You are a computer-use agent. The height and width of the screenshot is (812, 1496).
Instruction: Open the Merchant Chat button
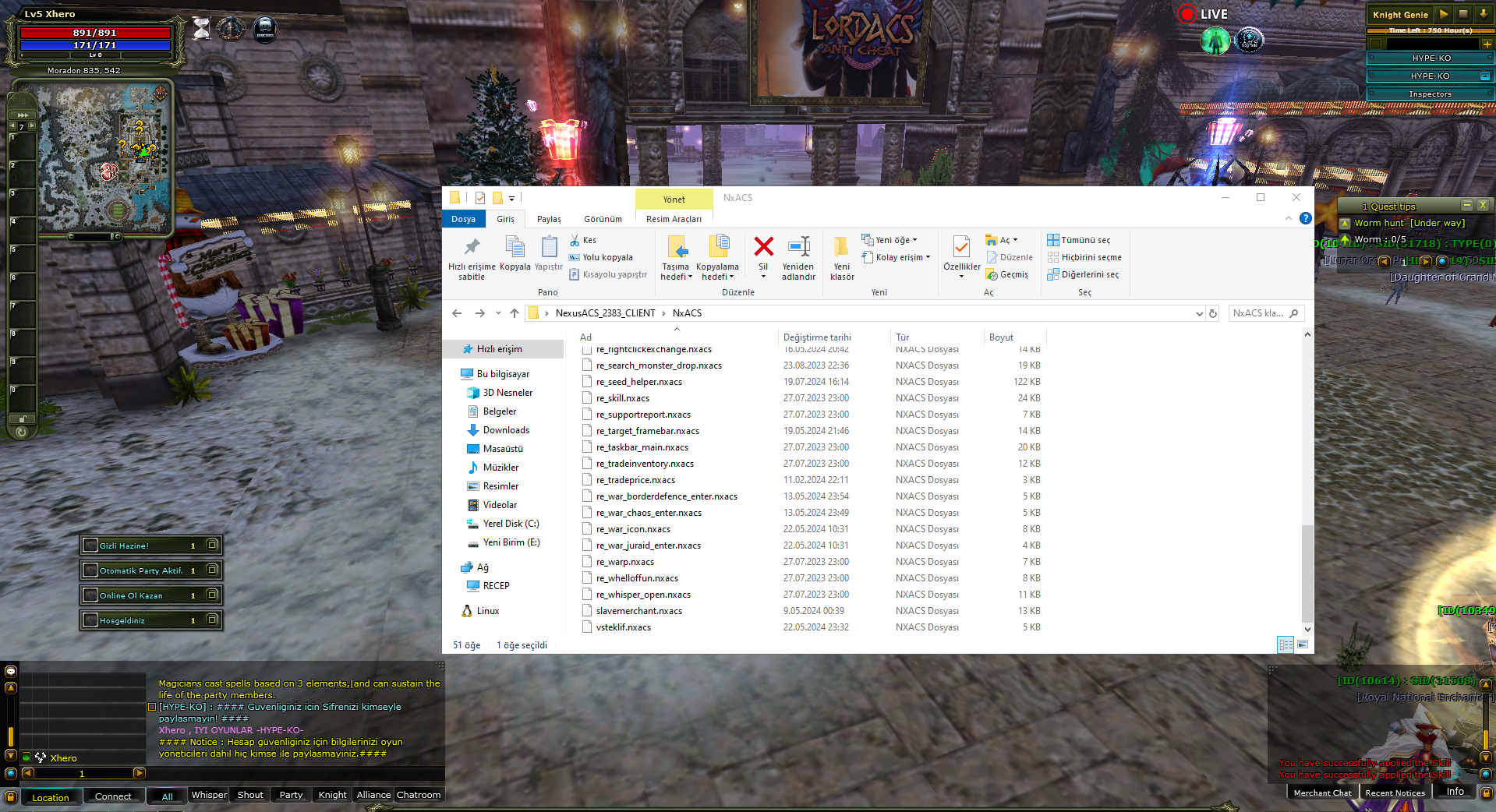coord(1322,793)
